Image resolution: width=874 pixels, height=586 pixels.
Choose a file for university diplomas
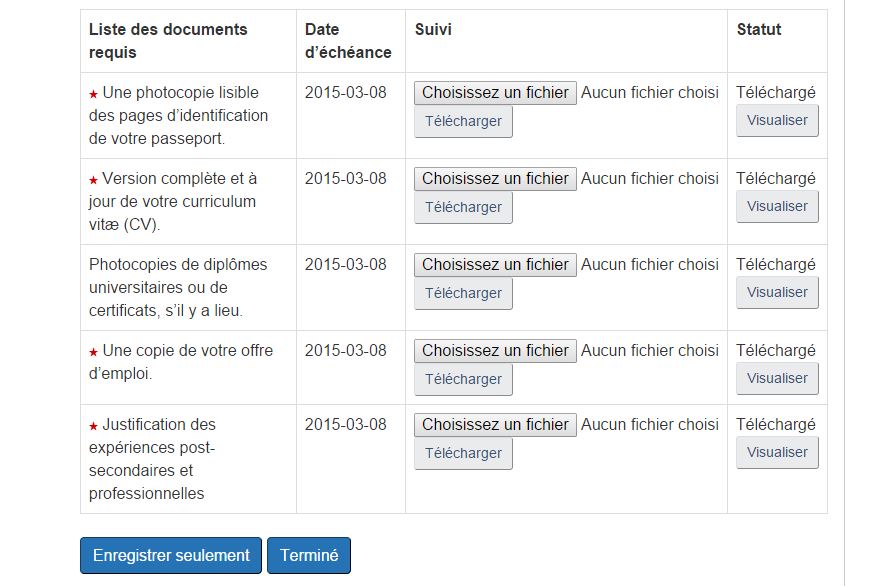pos(495,265)
